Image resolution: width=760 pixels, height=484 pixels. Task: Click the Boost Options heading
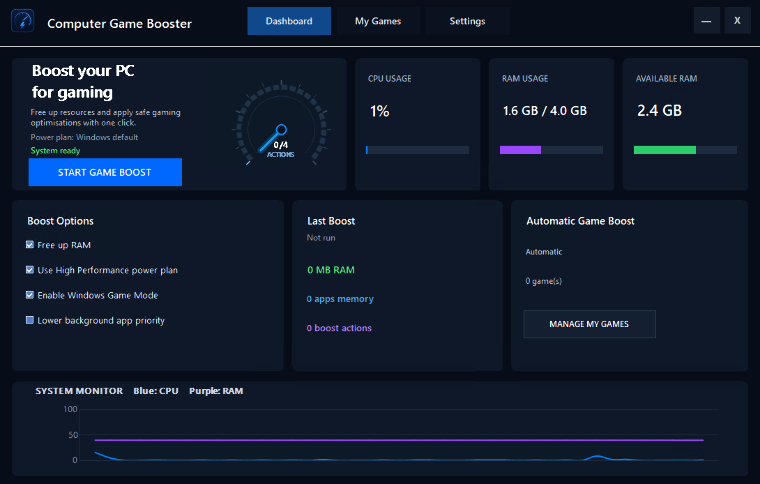pyautogui.click(x=61, y=221)
